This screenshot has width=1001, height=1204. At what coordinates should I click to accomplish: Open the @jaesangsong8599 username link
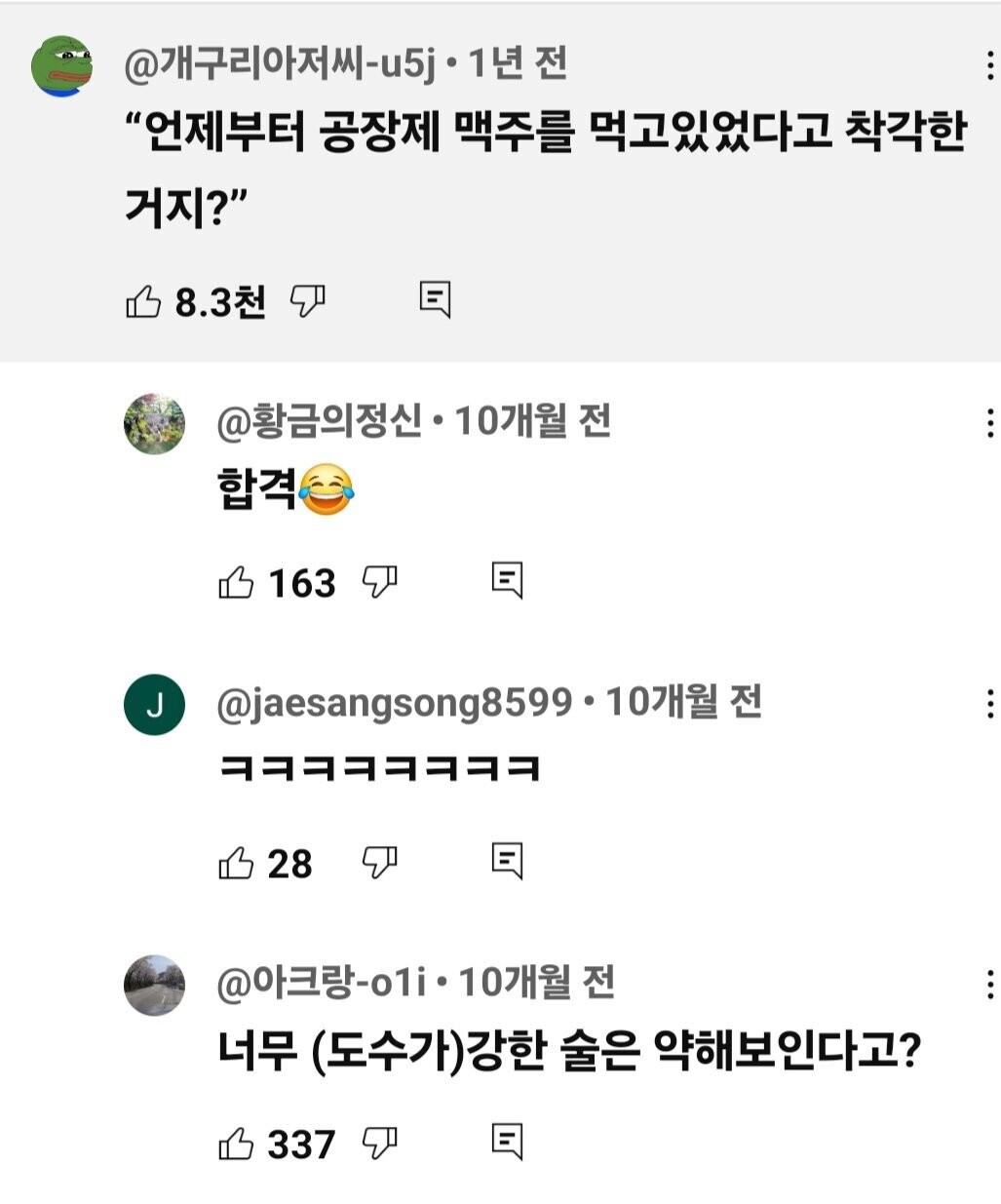[395, 703]
